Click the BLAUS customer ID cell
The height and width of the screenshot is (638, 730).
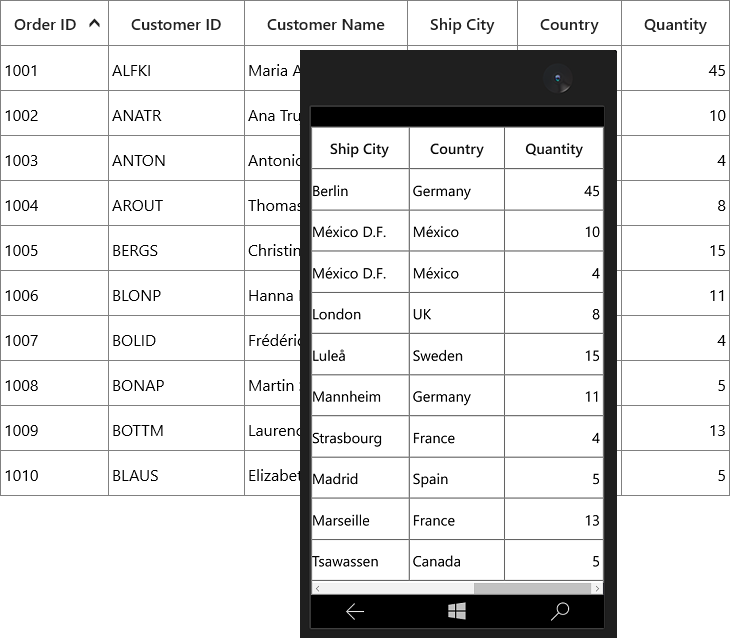coord(176,474)
